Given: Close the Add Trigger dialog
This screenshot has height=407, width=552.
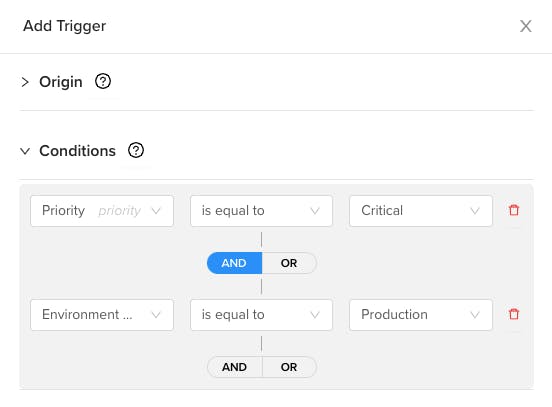Looking at the screenshot, I should (x=526, y=26).
